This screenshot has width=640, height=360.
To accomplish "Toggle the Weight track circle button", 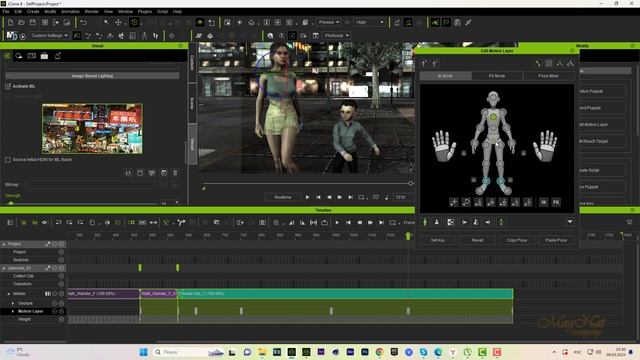I will (x=61, y=320).
